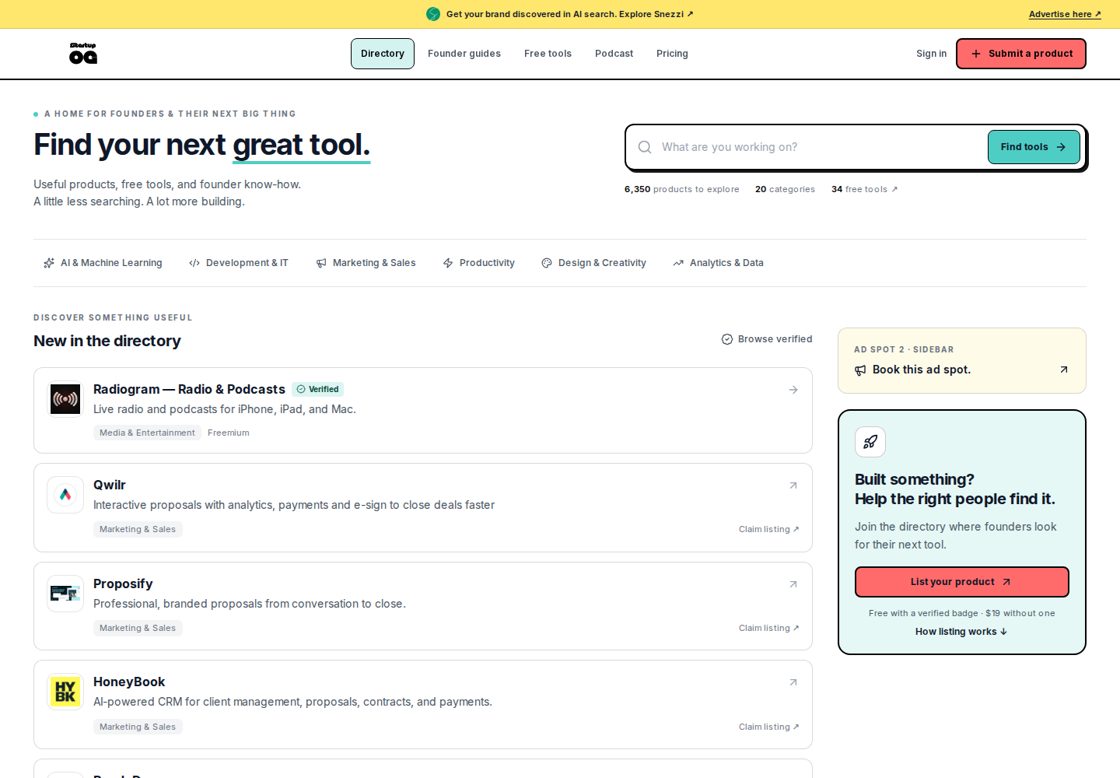Screen dimensions: 1120x778
Task: Click the external arrow on HoneyBook card
Action: pyautogui.click(x=793, y=683)
